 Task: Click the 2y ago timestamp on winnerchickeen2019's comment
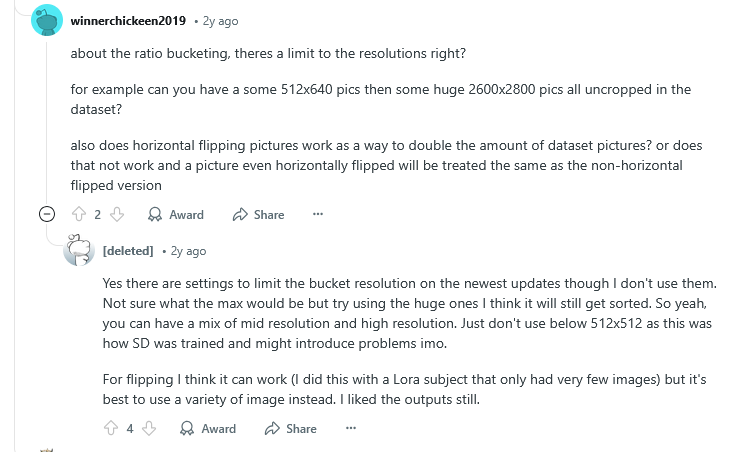pyautogui.click(x=220, y=21)
